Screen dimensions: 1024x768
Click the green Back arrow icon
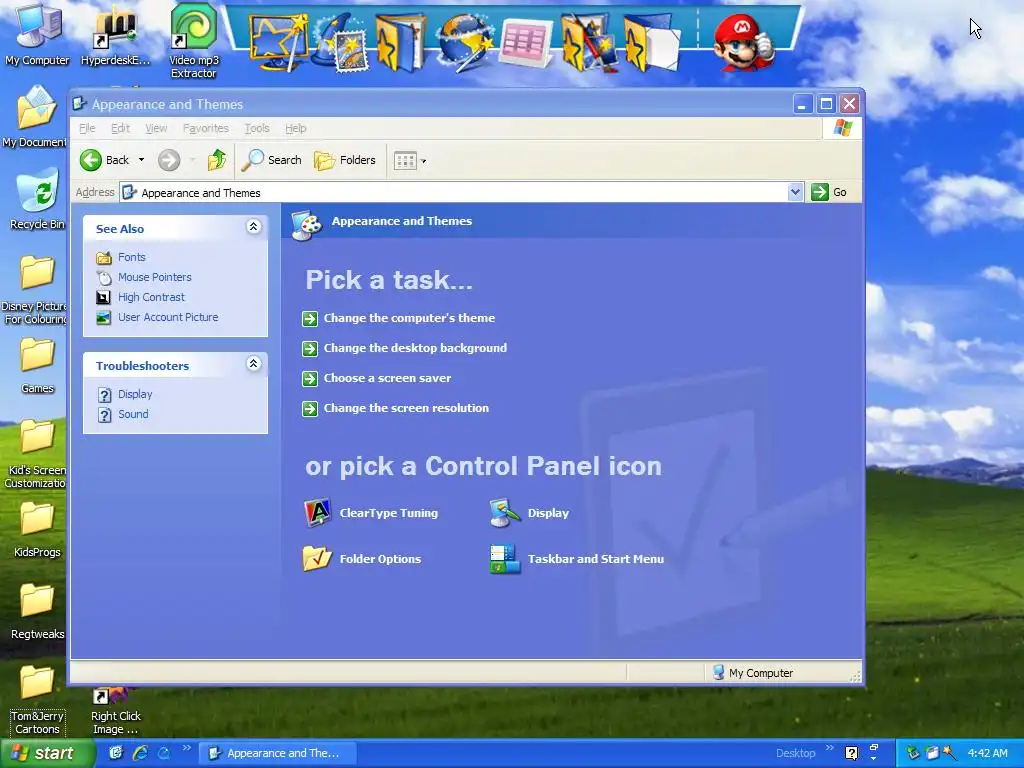pyautogui.click(x=91, y=160)
